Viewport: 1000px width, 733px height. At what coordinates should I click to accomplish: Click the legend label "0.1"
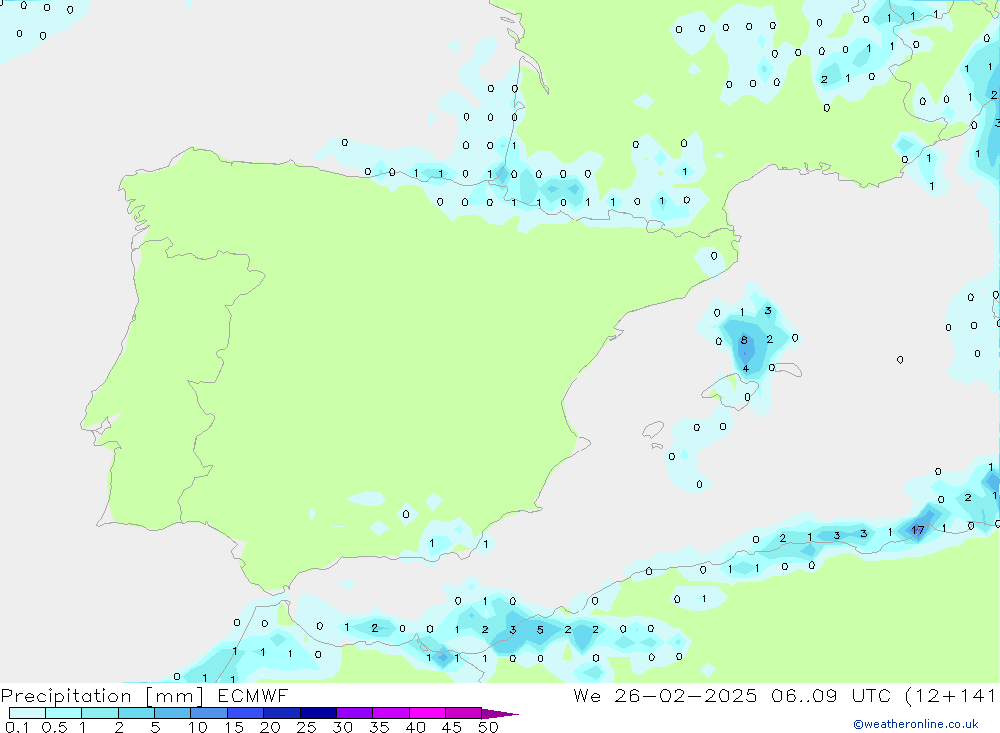pyautogui.click(x=17, y=727)
